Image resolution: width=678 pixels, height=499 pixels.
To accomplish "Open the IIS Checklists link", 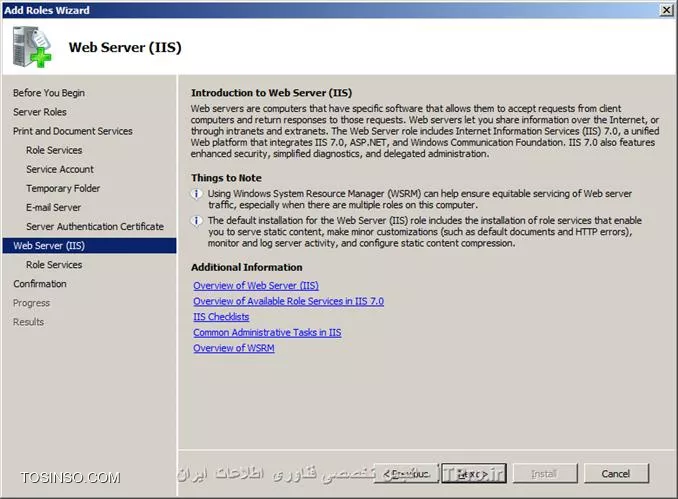I will 221,317.
